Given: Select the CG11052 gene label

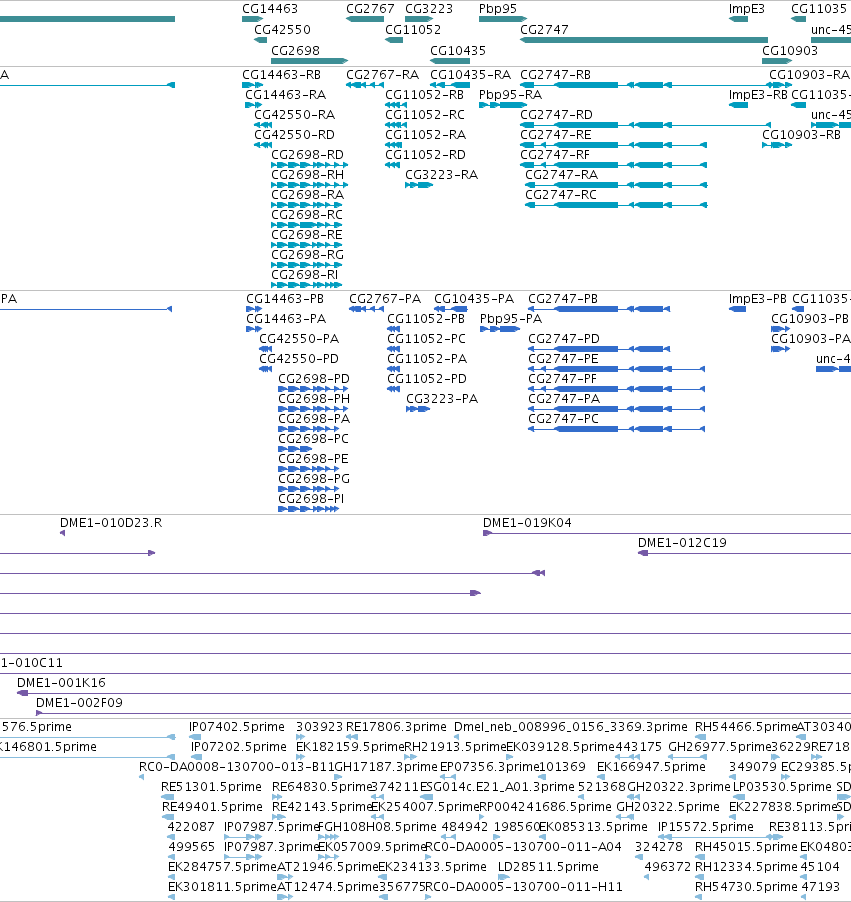Looking at the screenshot, I should click(413, 29).
